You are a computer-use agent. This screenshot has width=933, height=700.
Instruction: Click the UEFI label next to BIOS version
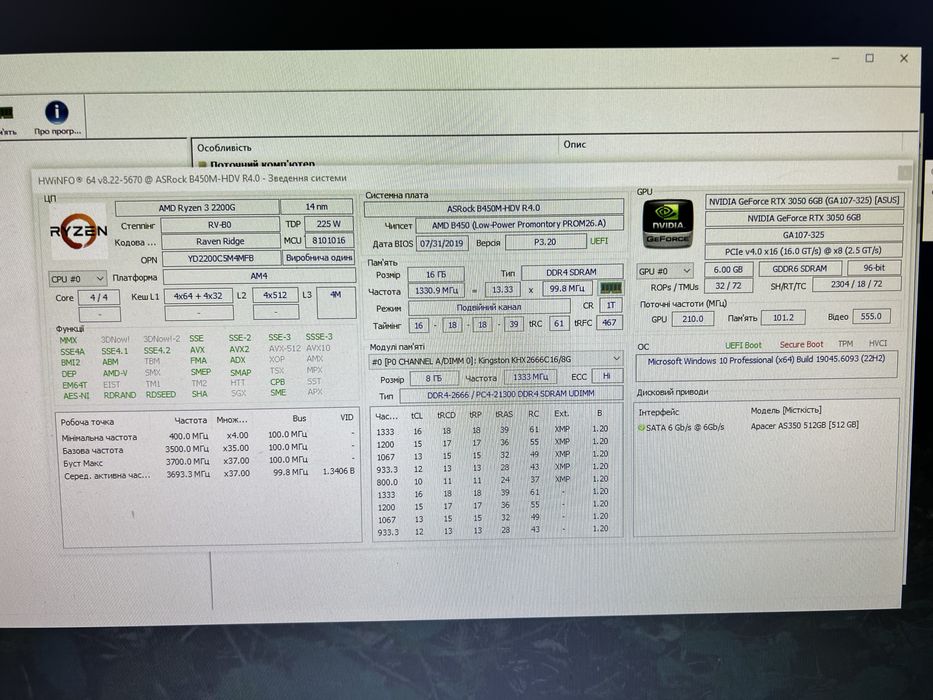point(599,241)
